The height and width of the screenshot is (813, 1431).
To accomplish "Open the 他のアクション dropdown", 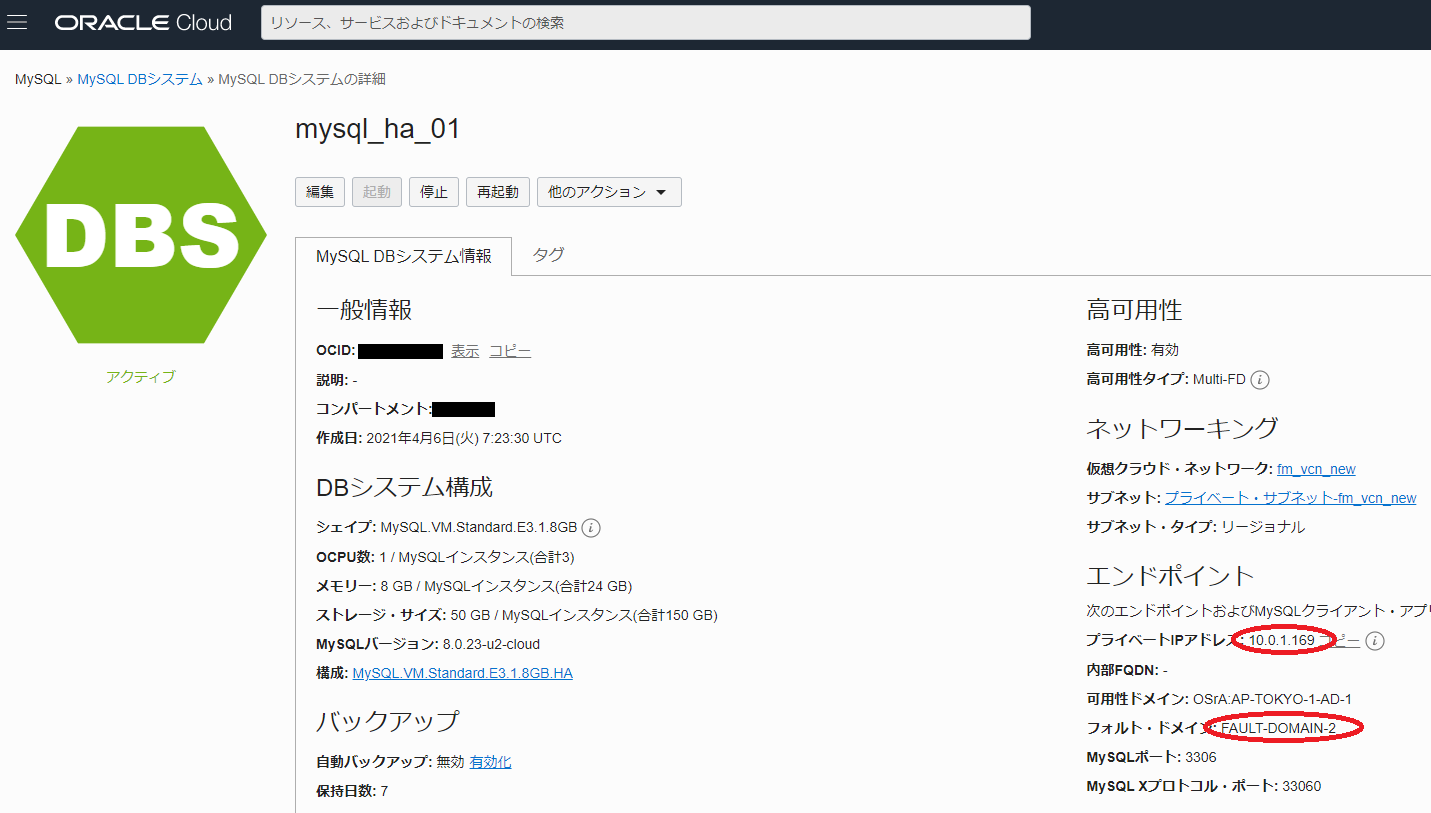I will 609,192.
